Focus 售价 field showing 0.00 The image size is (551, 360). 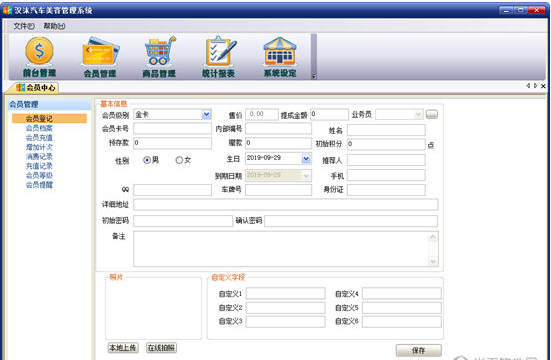click(x=262, y=114)
